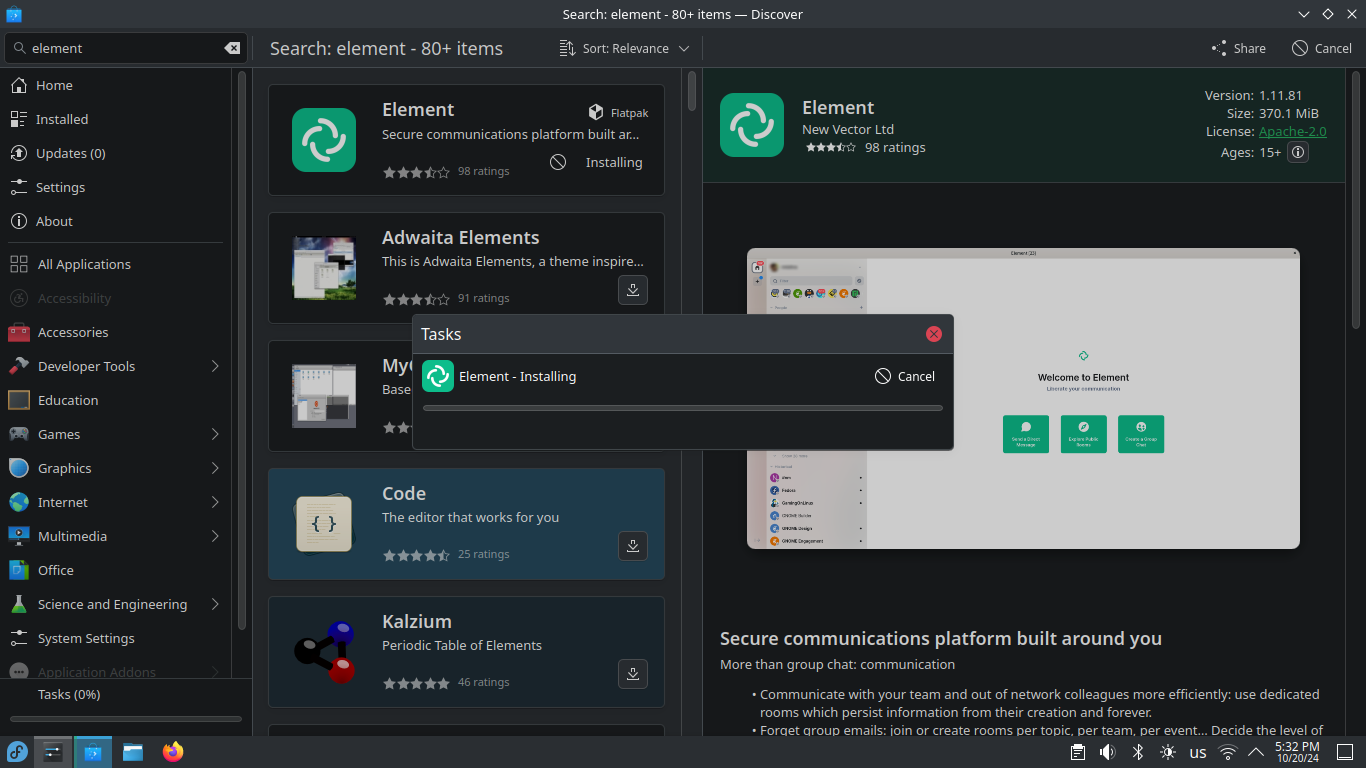The width and height of the screenshot is (1366, 768).
Task: Open the Adwaita Elements result thumbnail
Action: point(324,268)
